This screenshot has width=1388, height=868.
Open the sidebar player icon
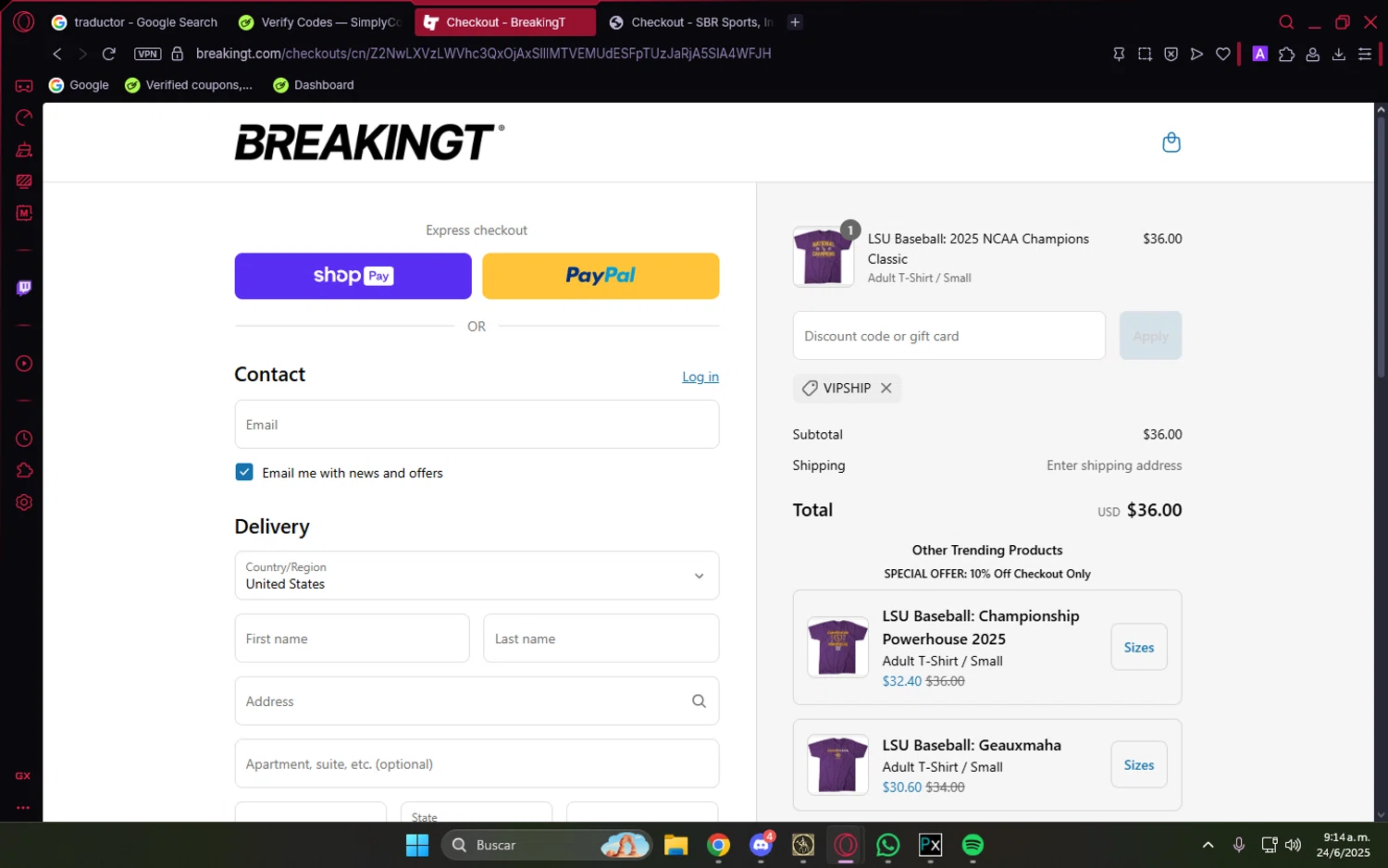pos(24,364)
